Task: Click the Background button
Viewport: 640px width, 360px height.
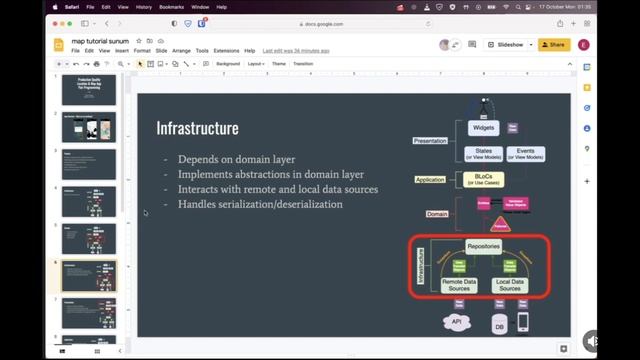Action: (228, 64)
